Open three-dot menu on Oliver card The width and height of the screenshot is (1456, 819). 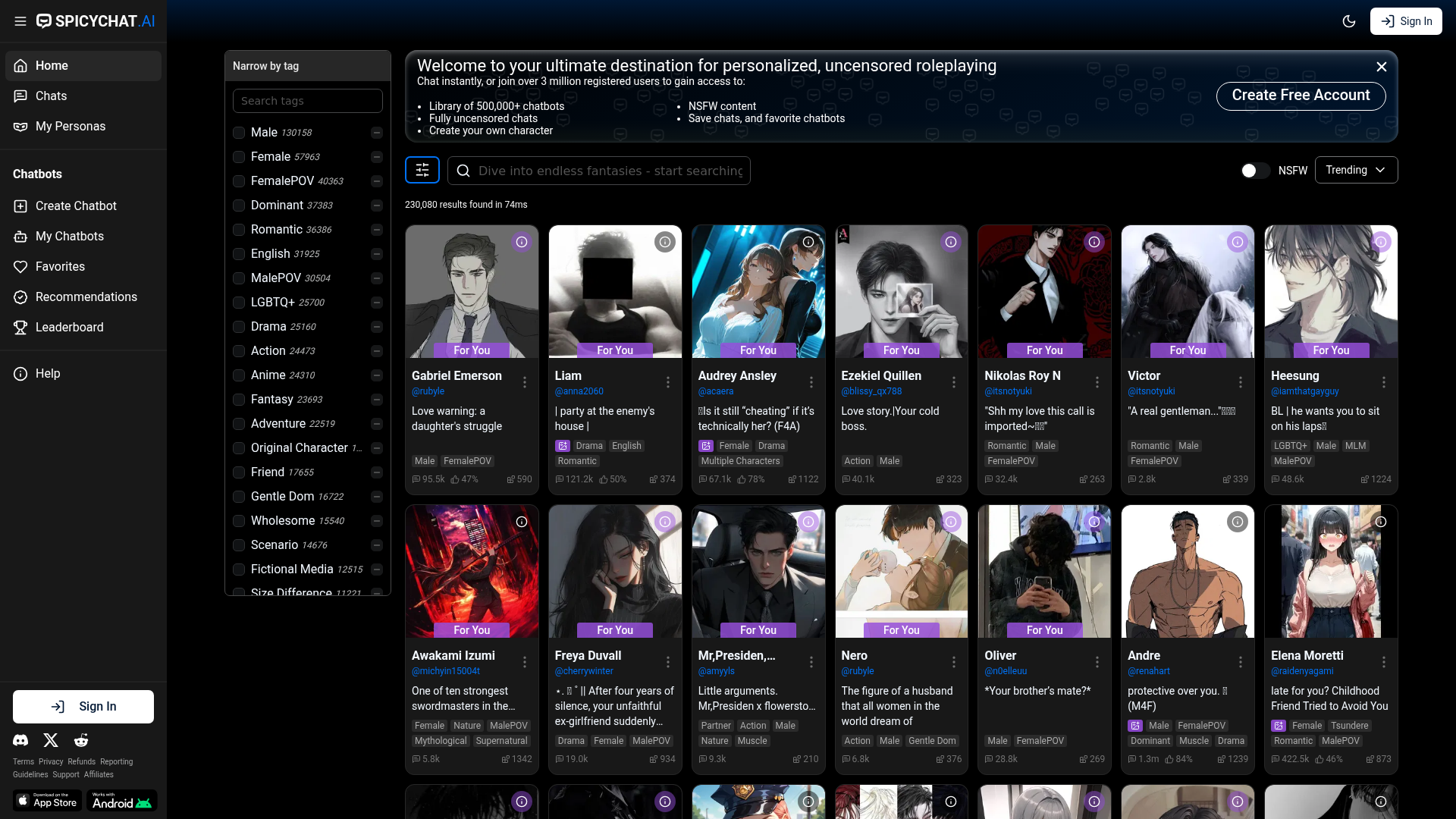[1097, 662]
